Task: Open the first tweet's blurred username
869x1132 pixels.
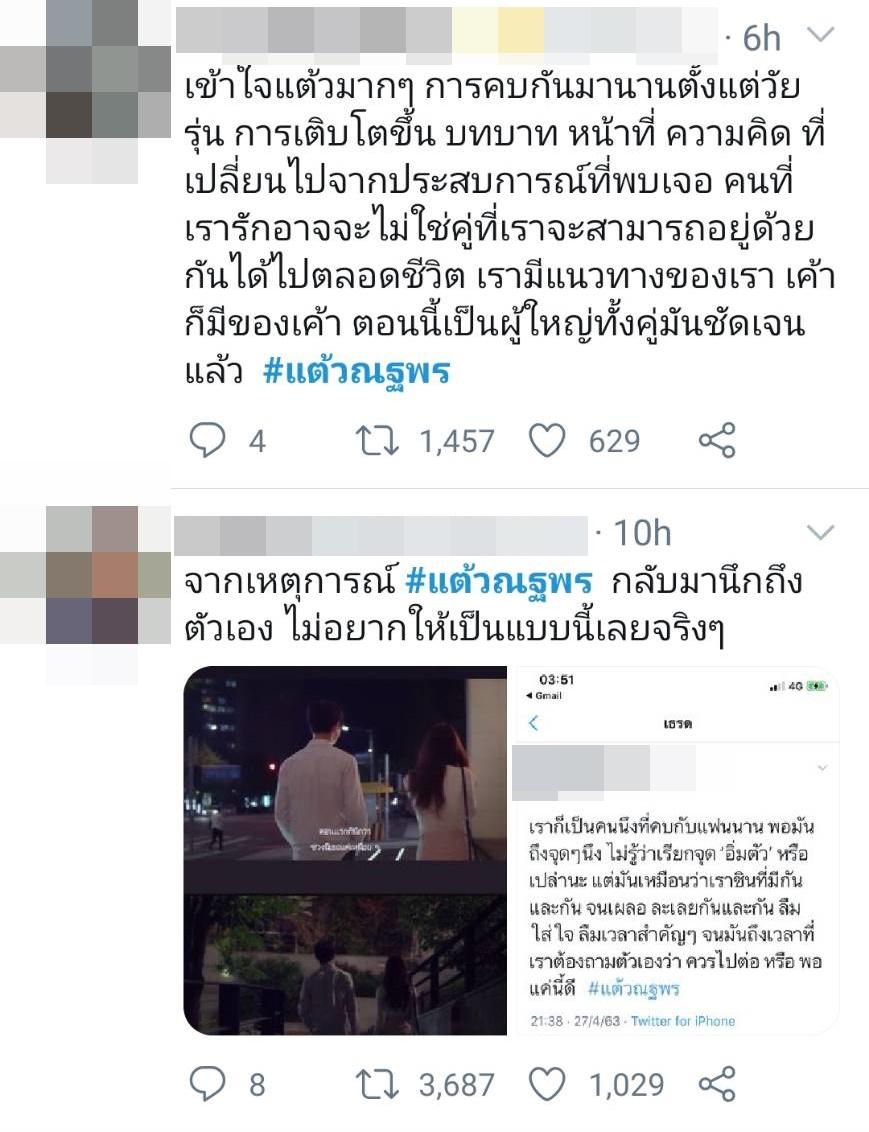Action: [x=446, y=31]
